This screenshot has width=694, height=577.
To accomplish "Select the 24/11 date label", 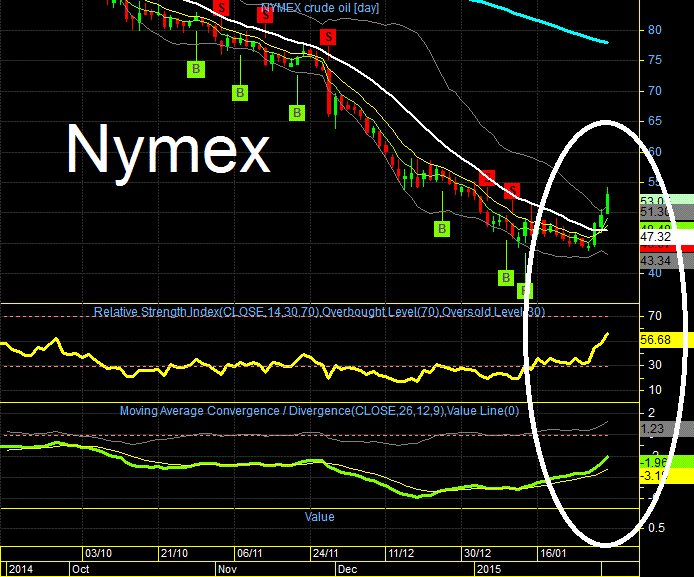I will (326, 553).
